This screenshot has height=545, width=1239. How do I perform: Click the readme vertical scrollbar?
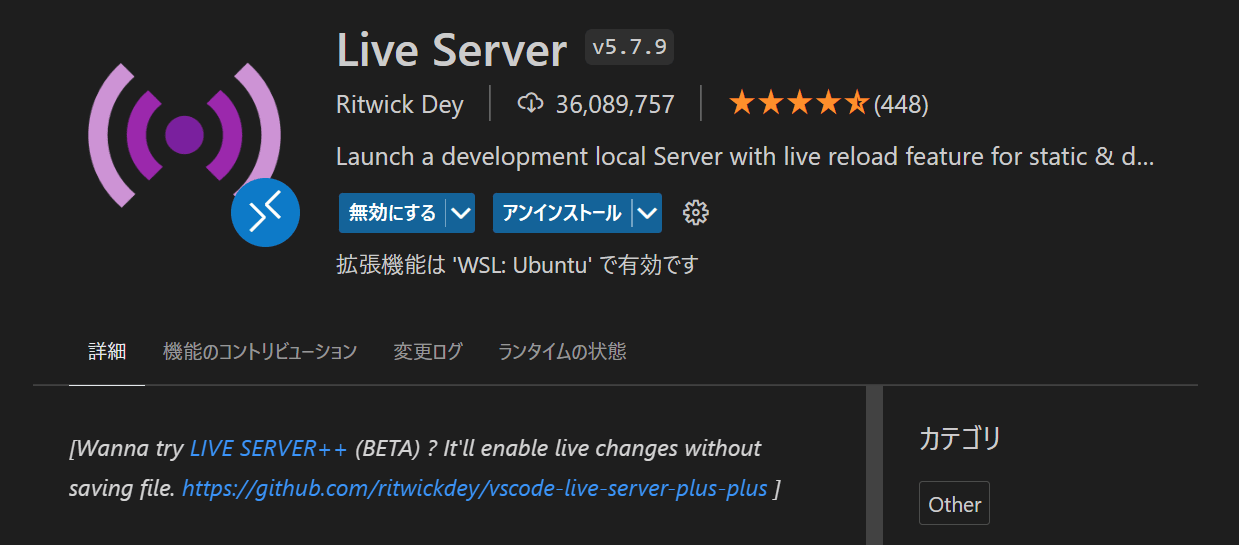click(874, 465)
